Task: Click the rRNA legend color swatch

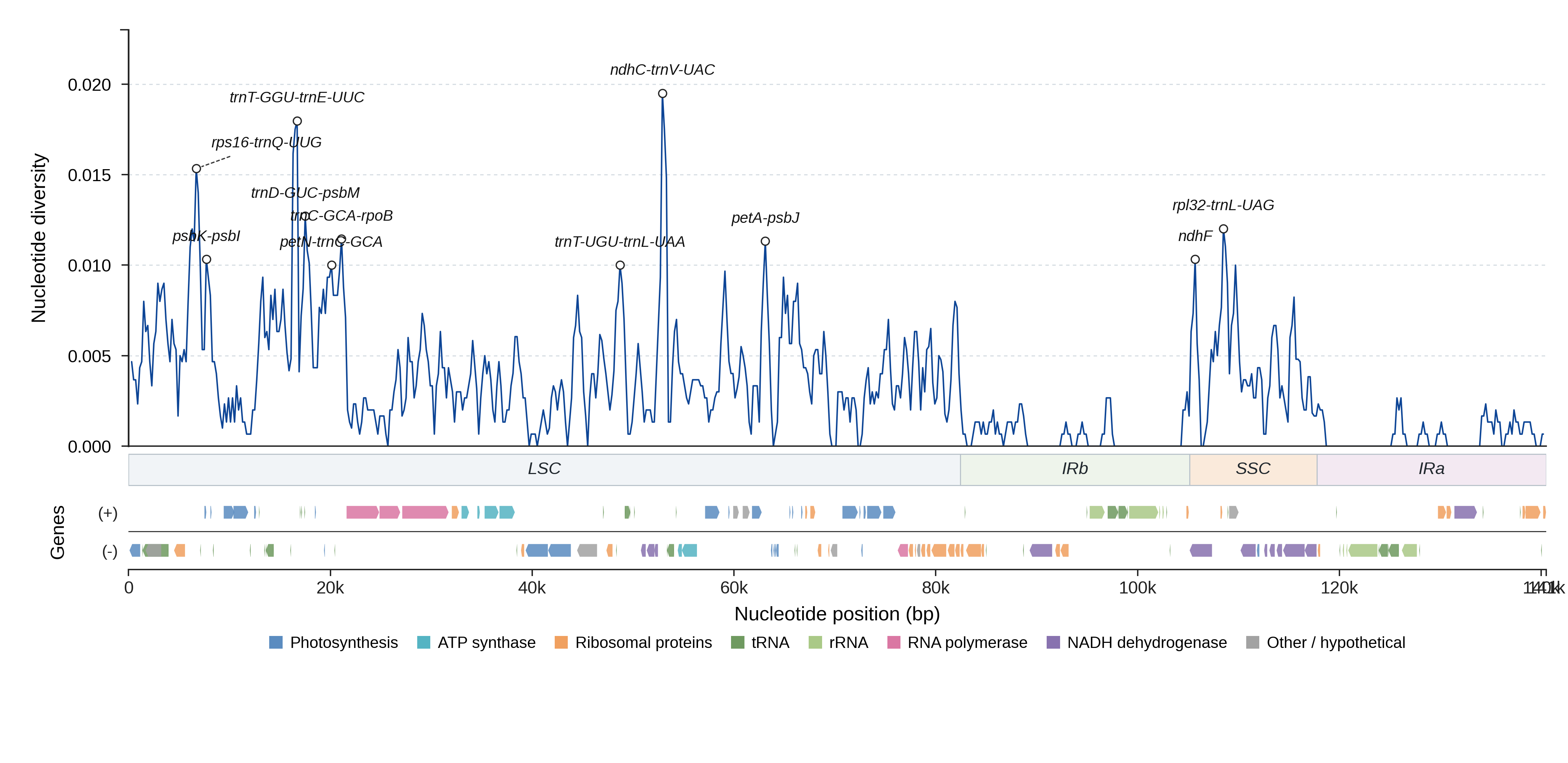Action: click(x=815, y=642)
